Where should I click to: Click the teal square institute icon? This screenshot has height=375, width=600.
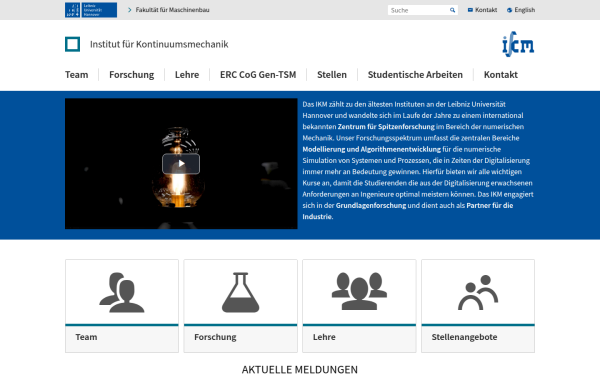click(x=72, y=44)
